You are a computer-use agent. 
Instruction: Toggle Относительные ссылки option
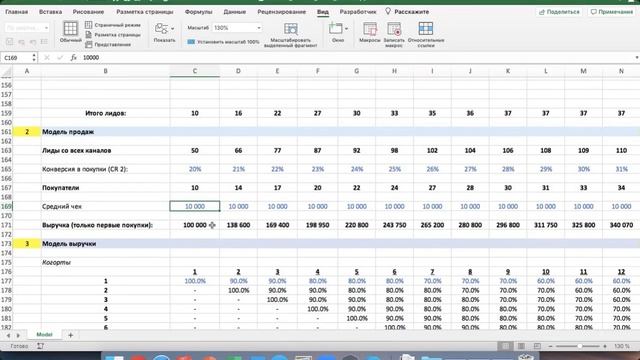click(426, 35)
